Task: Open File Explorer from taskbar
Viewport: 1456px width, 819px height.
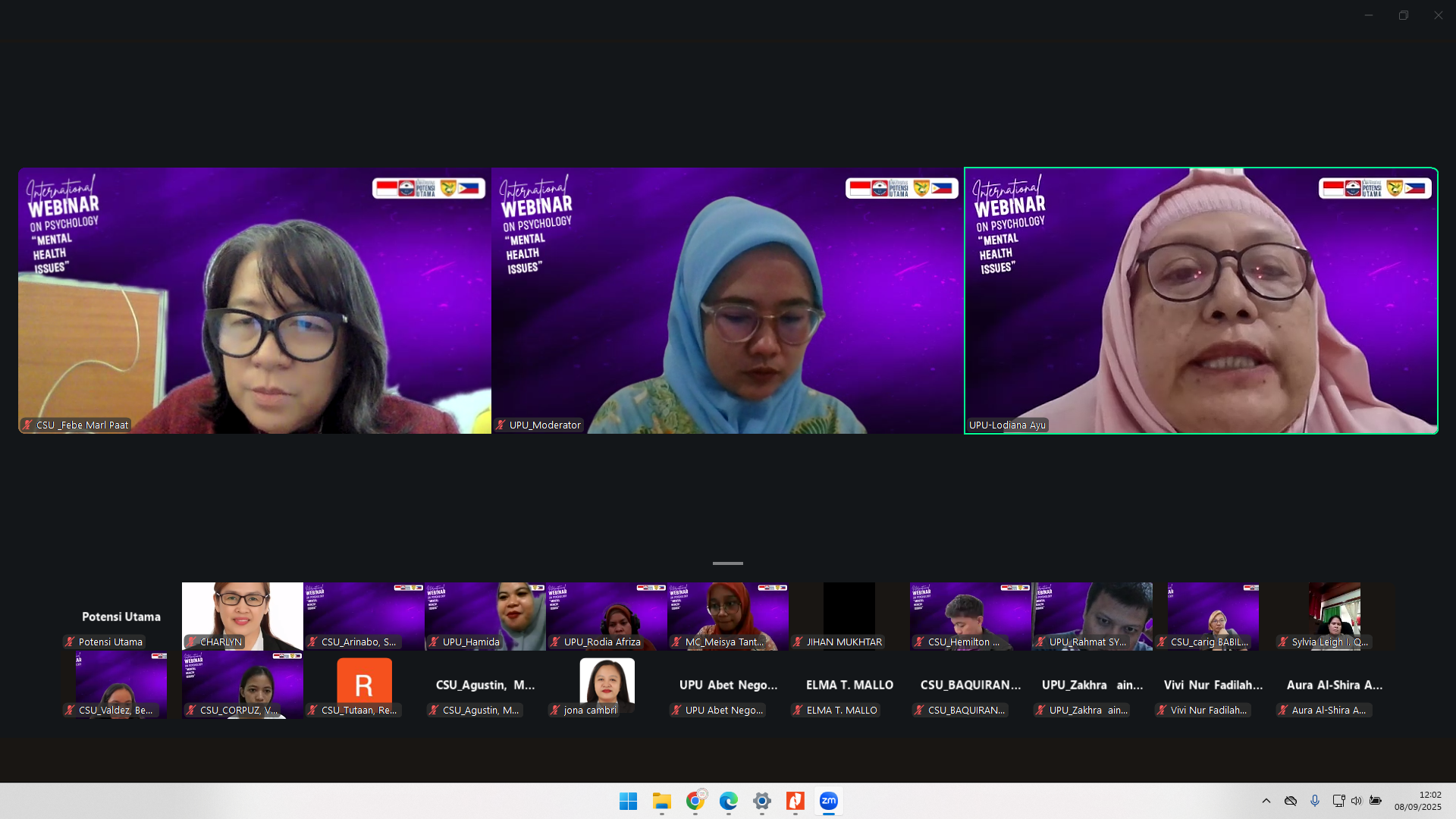Action: pyautogui.click(x=661, y=801)
